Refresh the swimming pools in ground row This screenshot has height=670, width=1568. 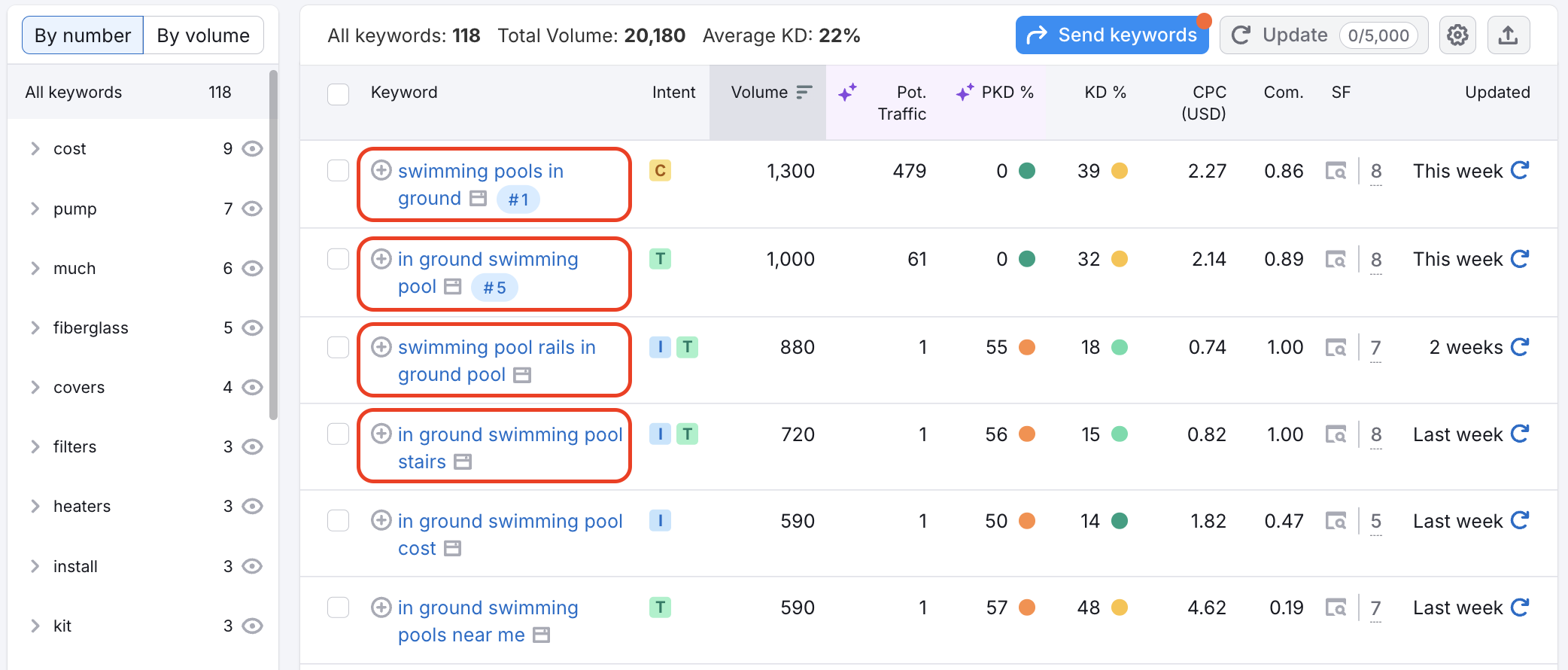click(1520, 171)
